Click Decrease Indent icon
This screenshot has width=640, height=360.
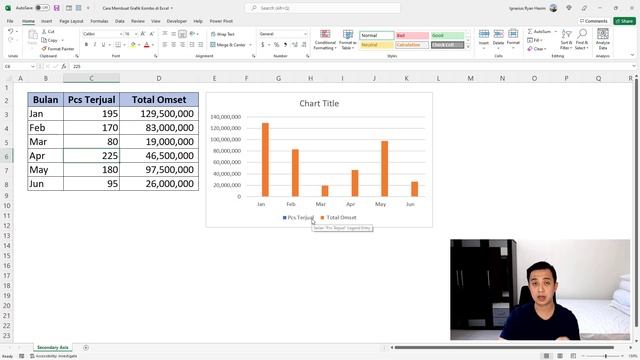click(x=191, y=44)
